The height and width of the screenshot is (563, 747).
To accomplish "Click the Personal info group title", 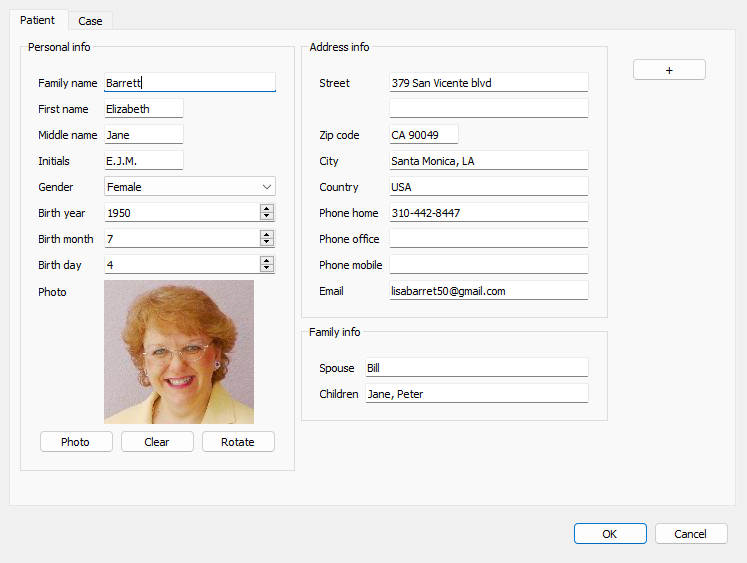I will pyautogui.click(x=59, y=47).
